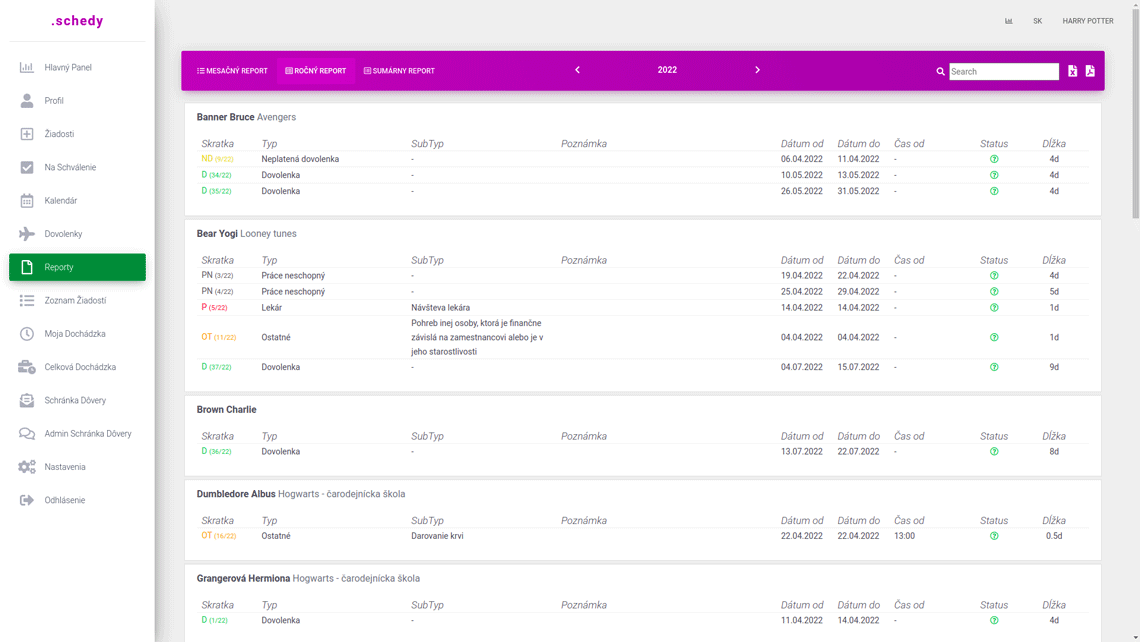Viewport: 1140px width, 642px height.
Task: Open the Harry Potter user menu
Action: pos(1087,21)
